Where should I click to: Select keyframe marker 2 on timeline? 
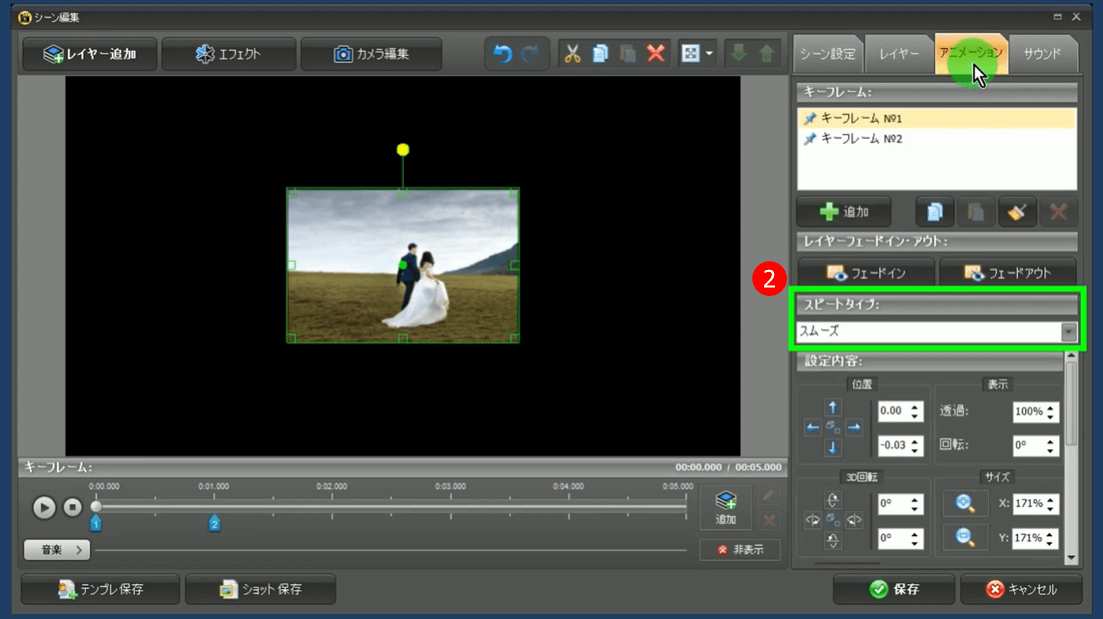tap(214, 523)
